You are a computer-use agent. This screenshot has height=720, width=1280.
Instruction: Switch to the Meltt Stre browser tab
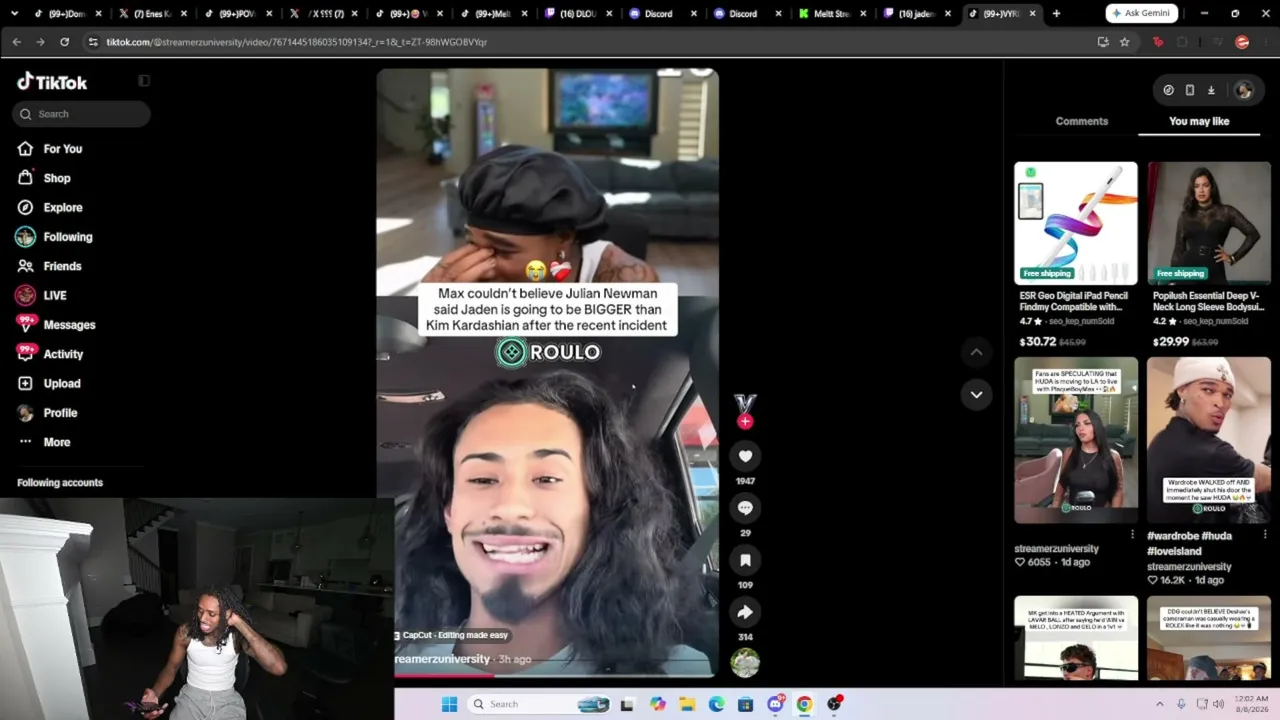click(x=831, y=14)
